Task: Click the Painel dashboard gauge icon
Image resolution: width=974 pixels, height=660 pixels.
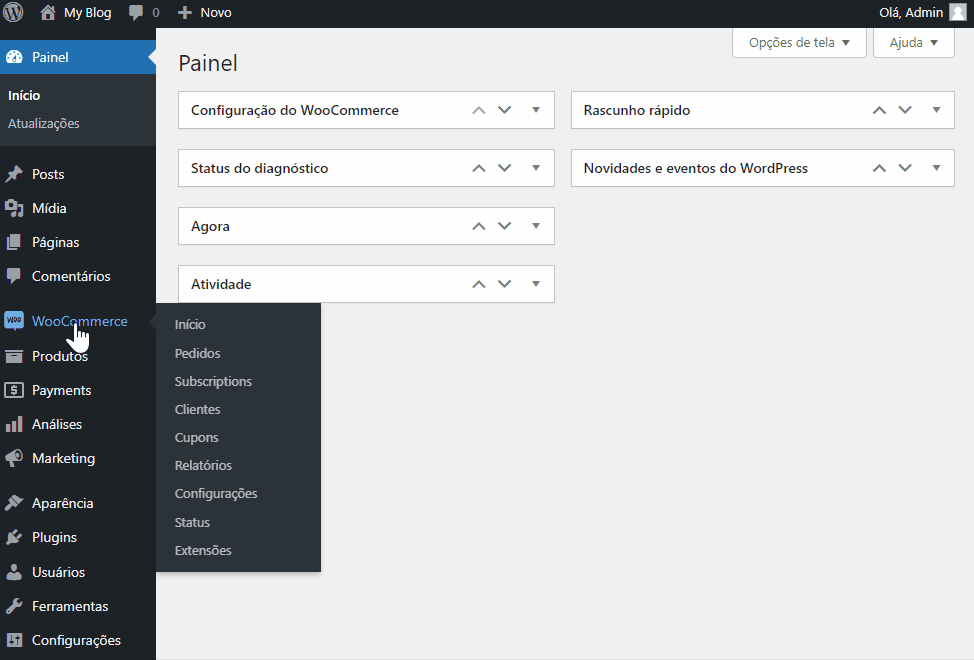Action: pos(14,57)
